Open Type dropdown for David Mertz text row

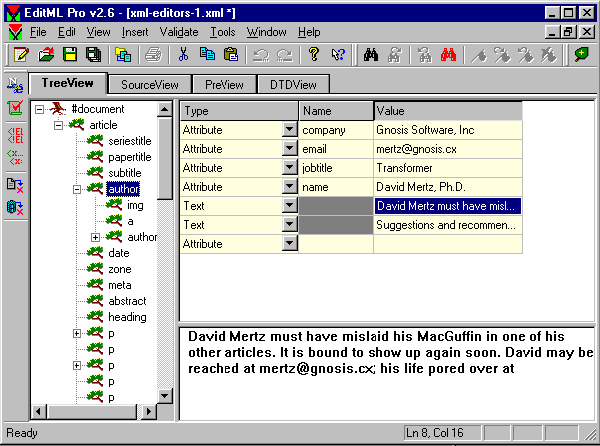tap(290, 206)
